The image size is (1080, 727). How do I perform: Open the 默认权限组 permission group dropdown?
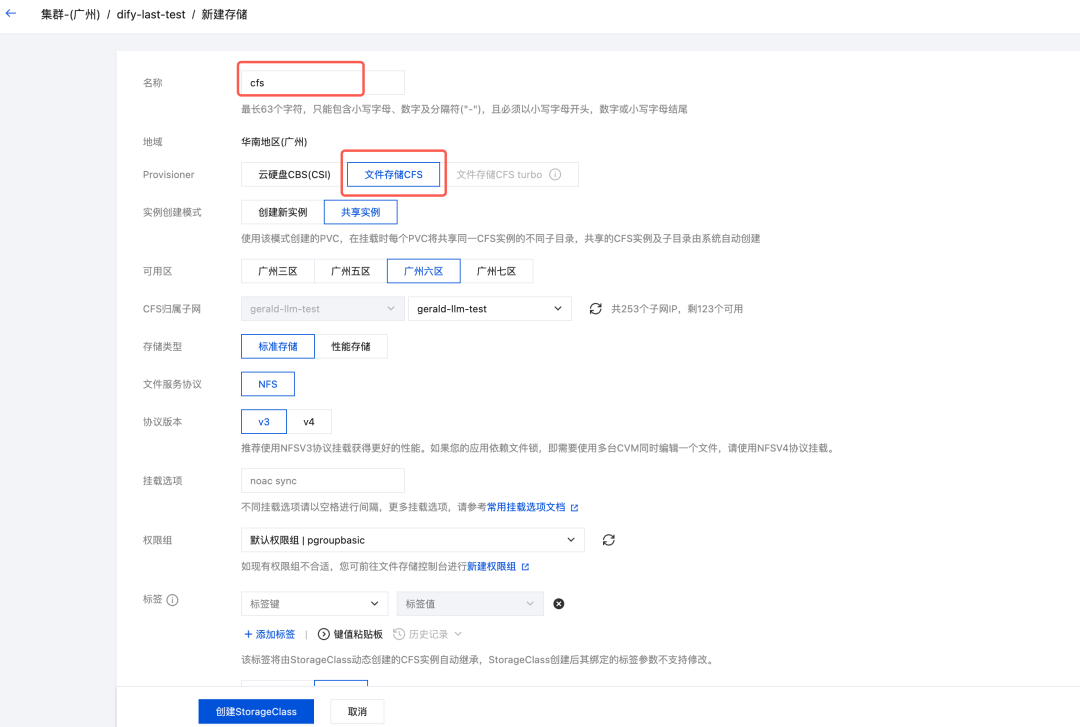tap(412, 539)
